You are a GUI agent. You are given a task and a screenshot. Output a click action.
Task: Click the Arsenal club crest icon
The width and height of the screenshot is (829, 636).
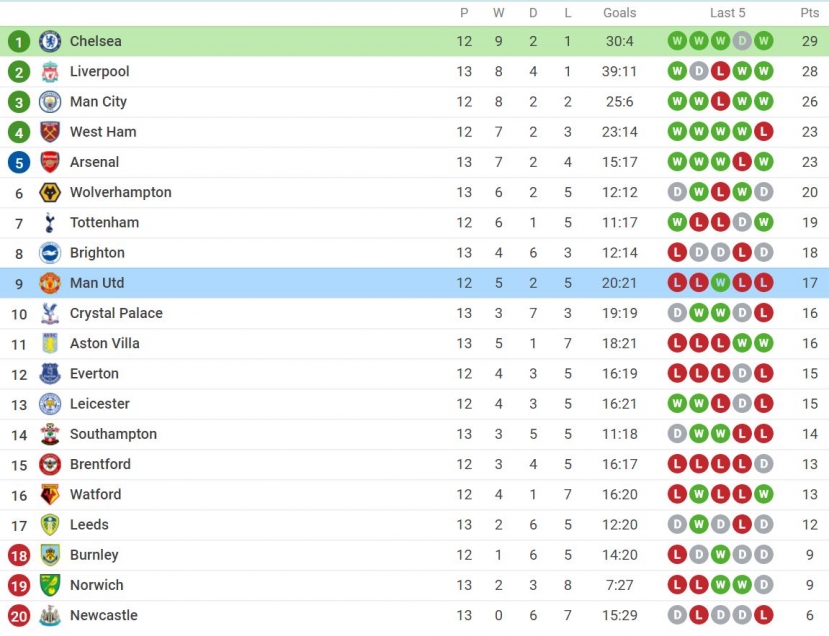pyautogui.click(x=50, y=162)
